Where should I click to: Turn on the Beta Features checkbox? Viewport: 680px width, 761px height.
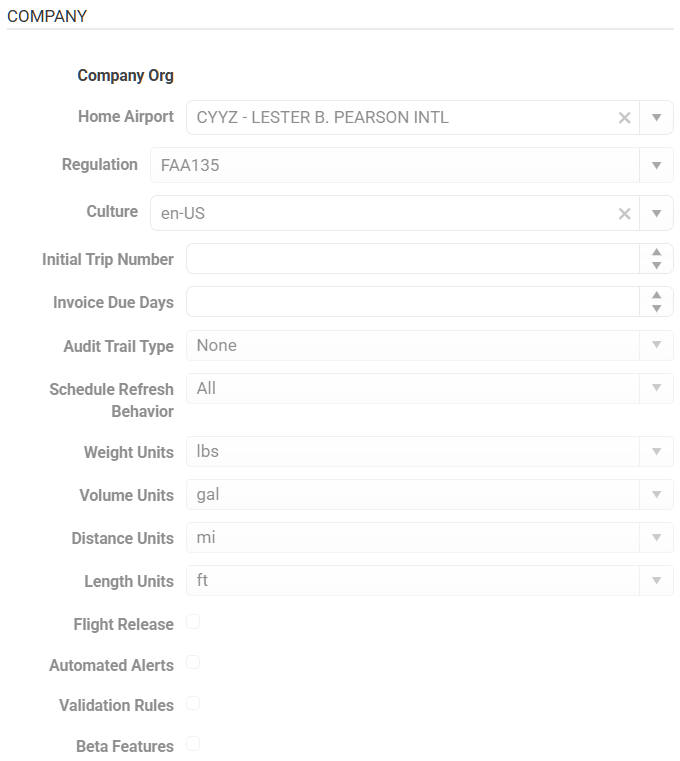(193, 743)
